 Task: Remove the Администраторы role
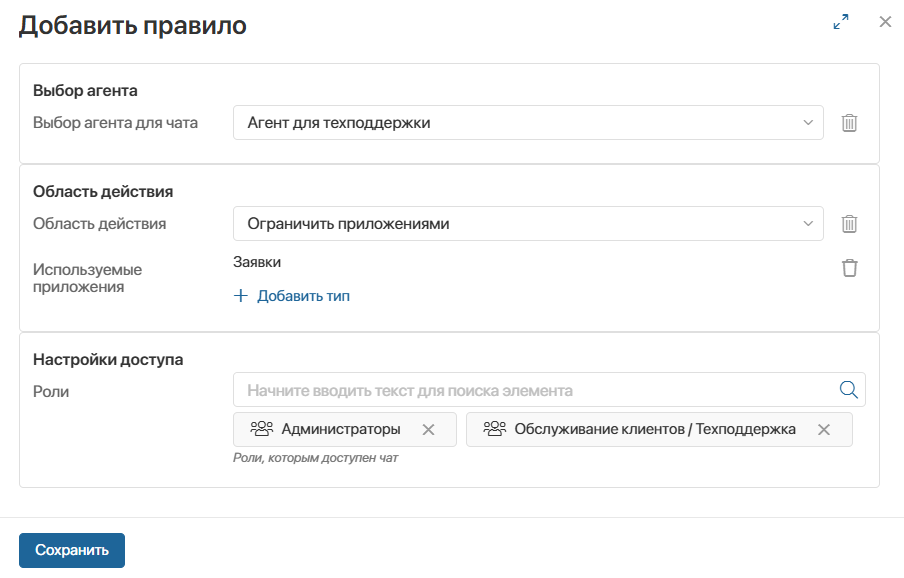(x=428, y=429)
